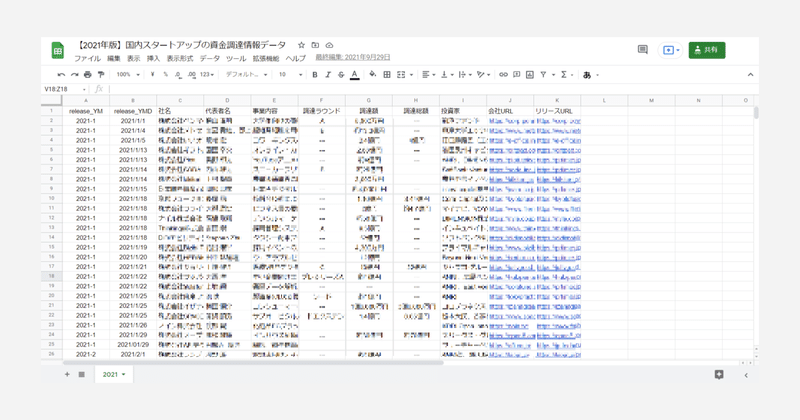Viewport: 800px width, 420px height.
Task: Open text rotation dropdown
Action: click(483, 75)
